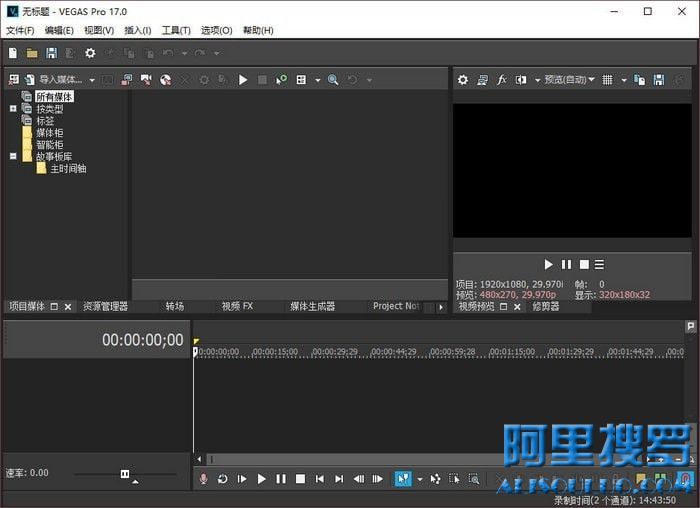Screen dimensions: 700x508
Task: Pause the video preview window
Action: 566,265
